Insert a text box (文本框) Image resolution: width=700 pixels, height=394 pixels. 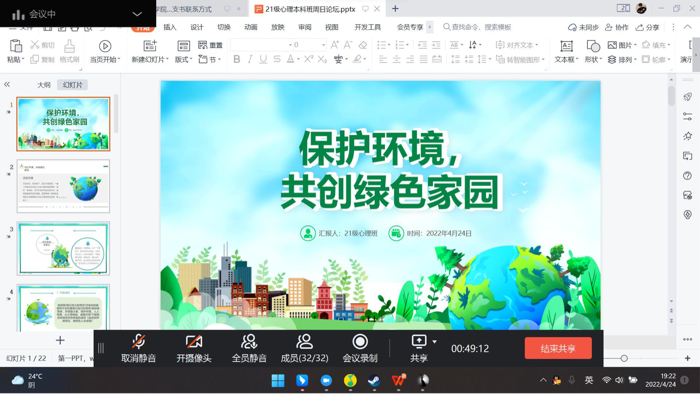pos(566,51)
